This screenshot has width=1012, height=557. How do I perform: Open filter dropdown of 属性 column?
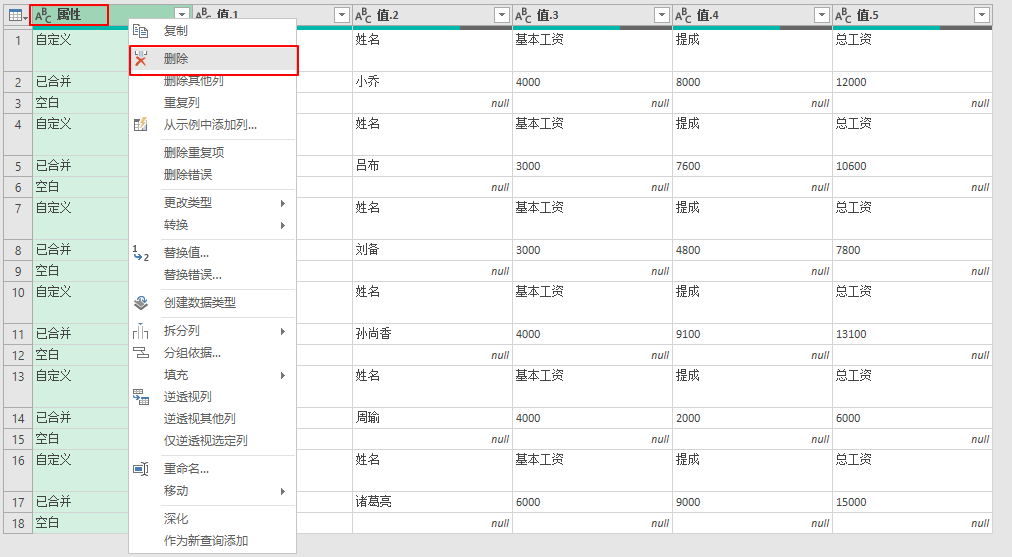(x=182, y=15)
